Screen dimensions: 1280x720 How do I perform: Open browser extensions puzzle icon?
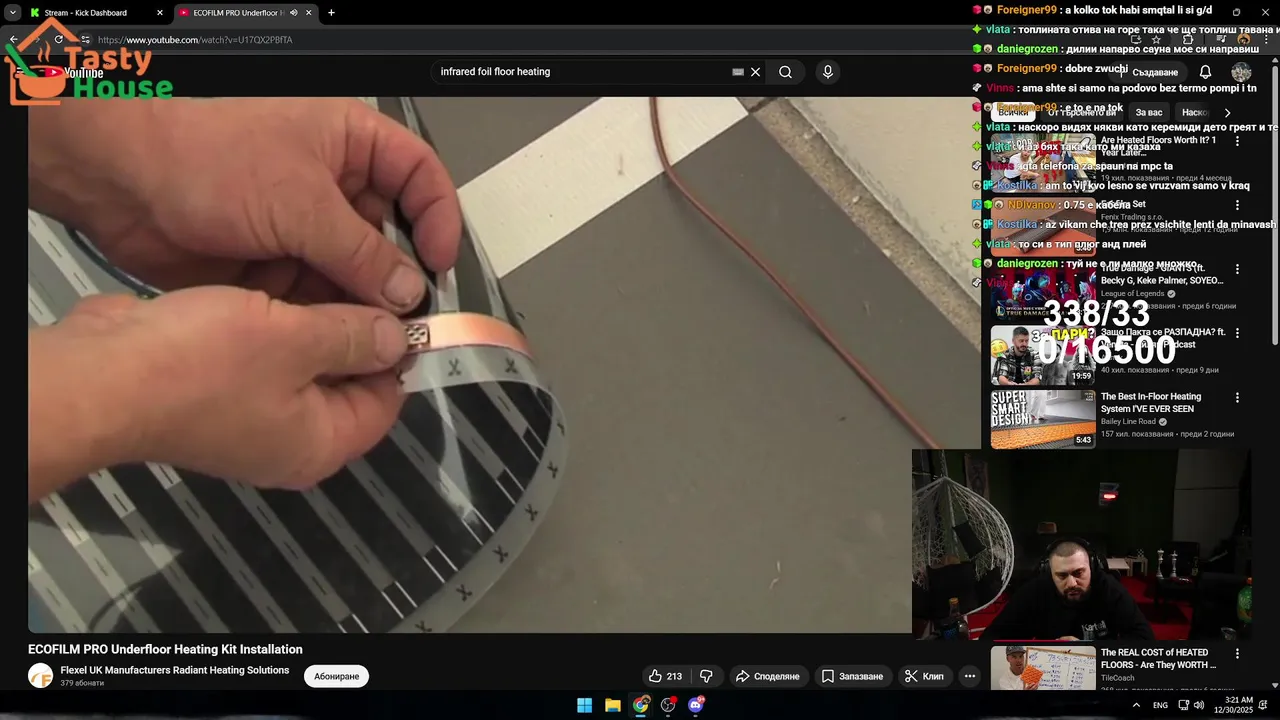pos(1188,40)
